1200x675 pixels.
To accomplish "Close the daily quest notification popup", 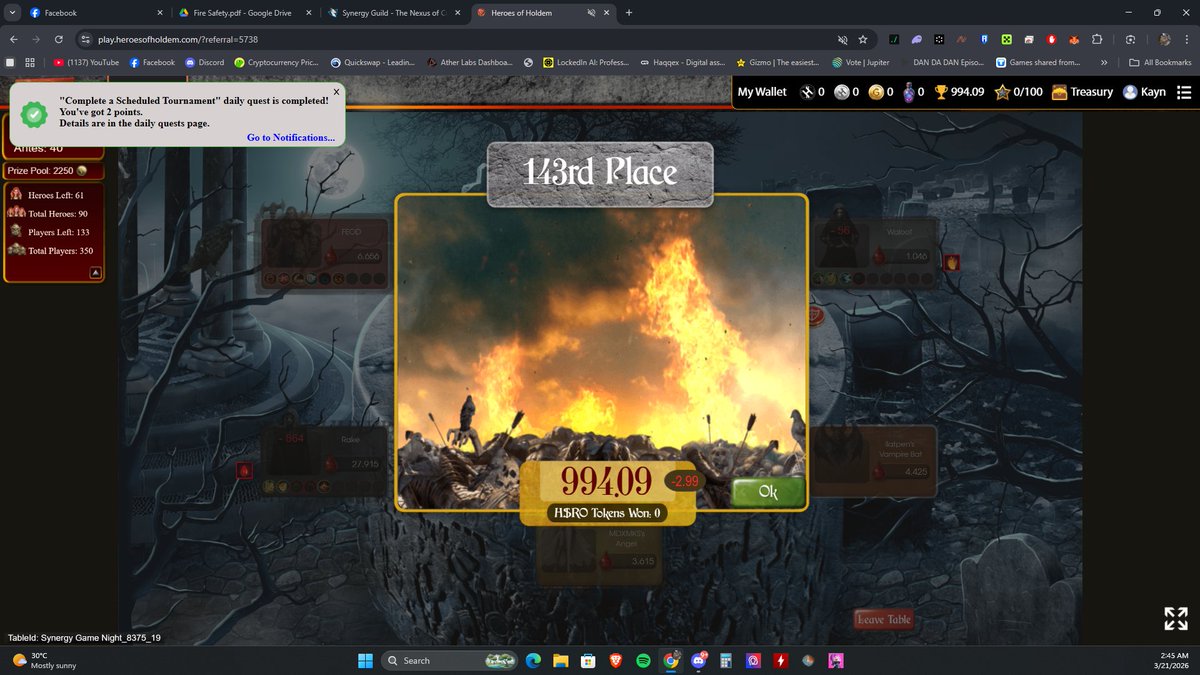I will (336, 91).
